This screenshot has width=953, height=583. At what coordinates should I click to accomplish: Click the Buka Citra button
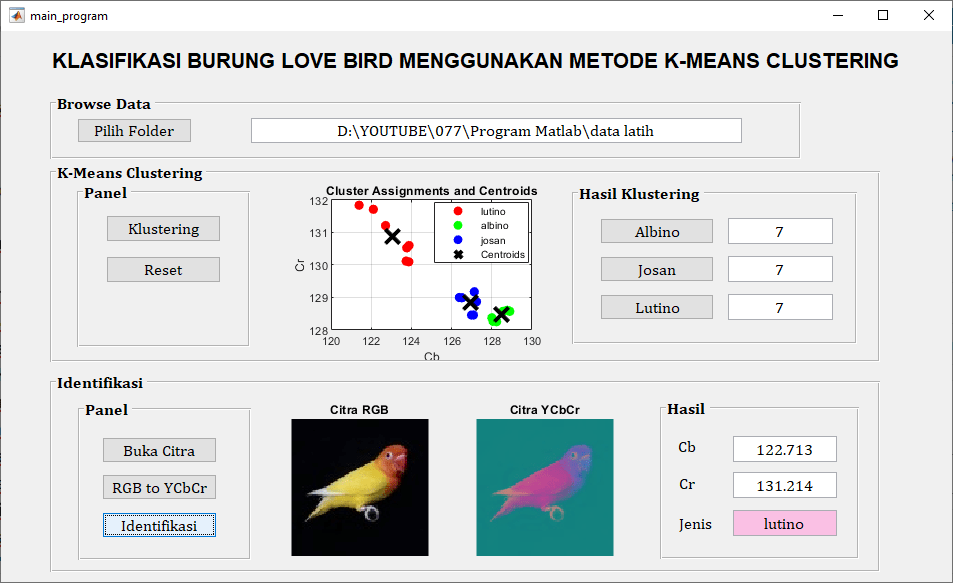pyautogui.click(x=159, y=450)
